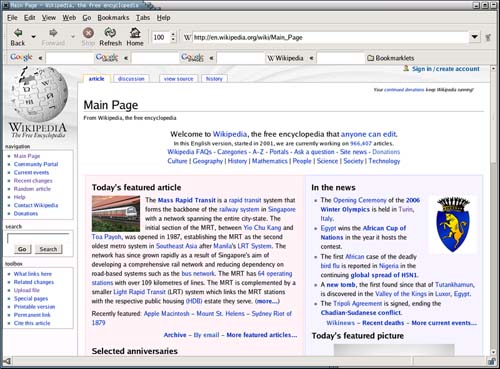Expand the address bar URL dropdown
This screenshot has width=500, height=369.
pos(475,37)
